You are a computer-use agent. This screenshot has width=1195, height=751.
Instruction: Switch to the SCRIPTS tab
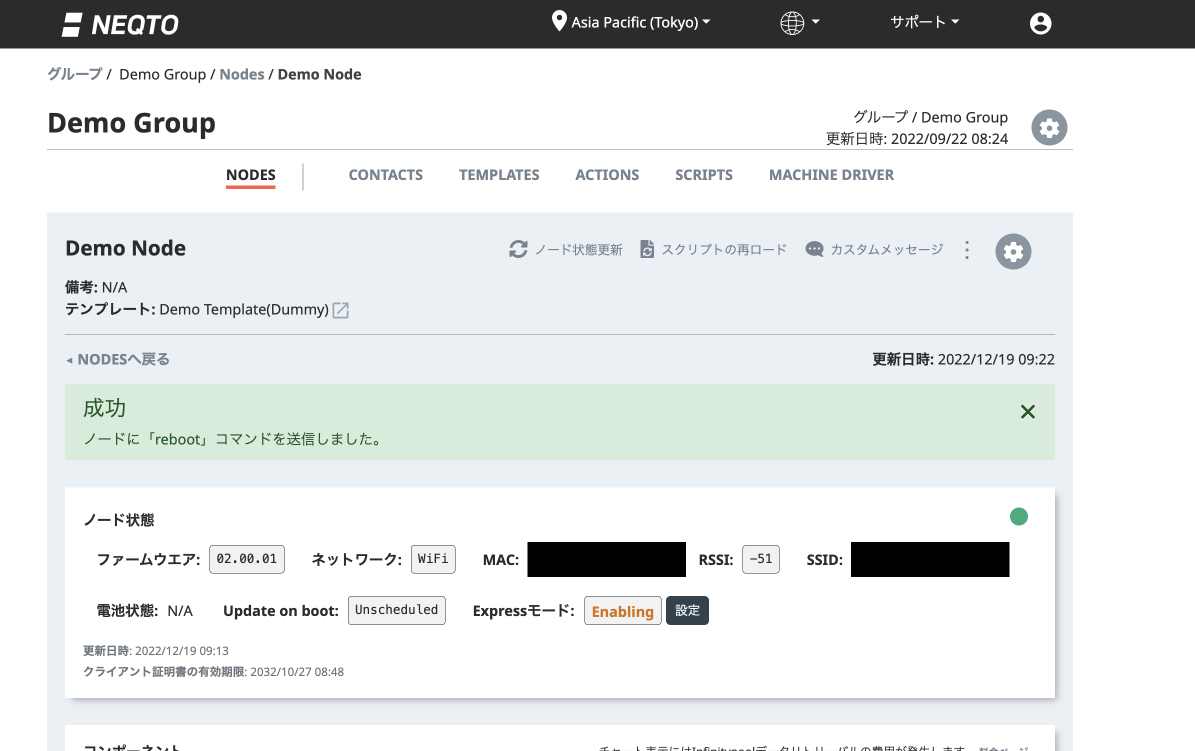click(703, 175)
